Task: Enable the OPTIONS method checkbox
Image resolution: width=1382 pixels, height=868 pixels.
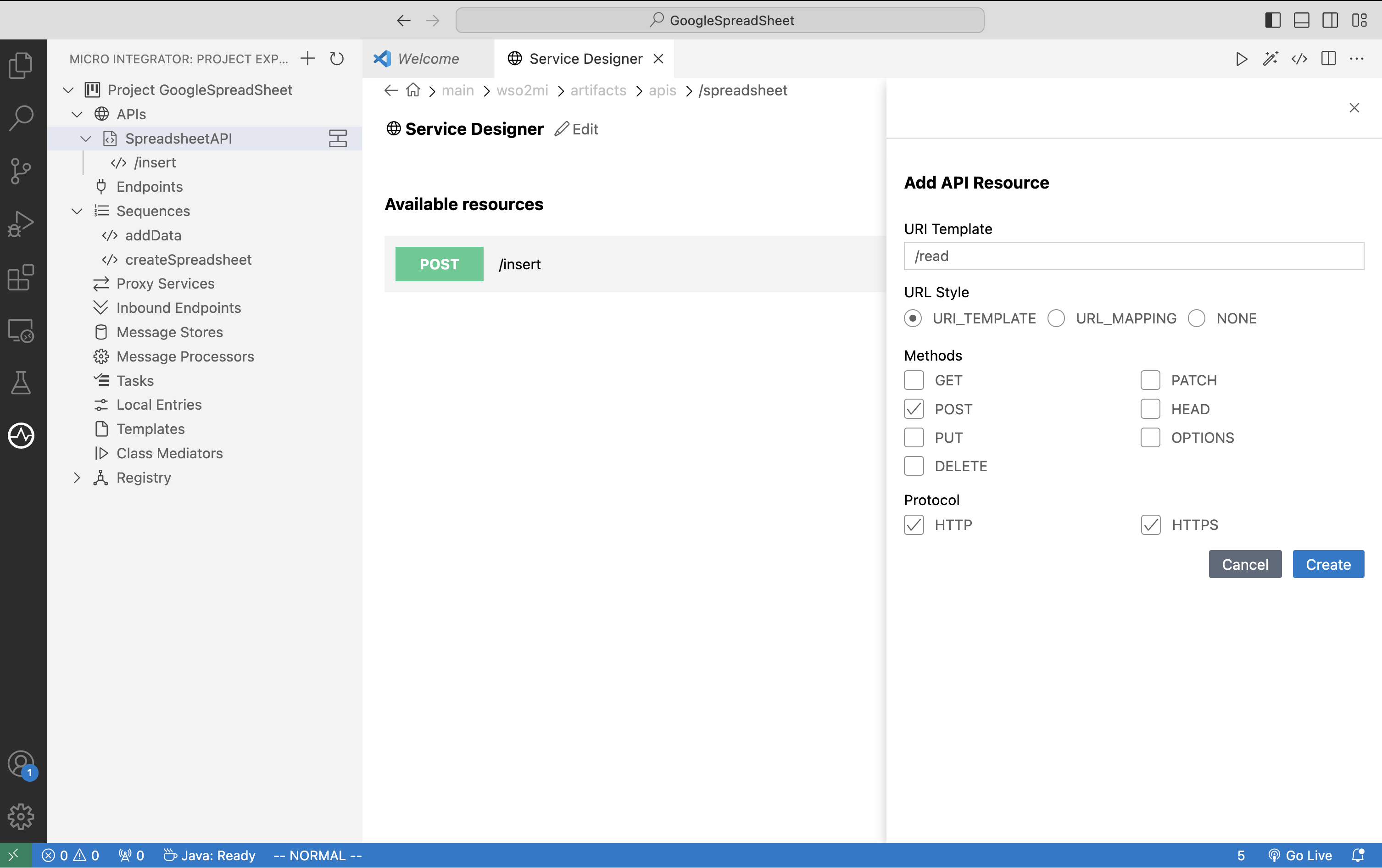Action: pyautogui.click(x=1150, y=437)
